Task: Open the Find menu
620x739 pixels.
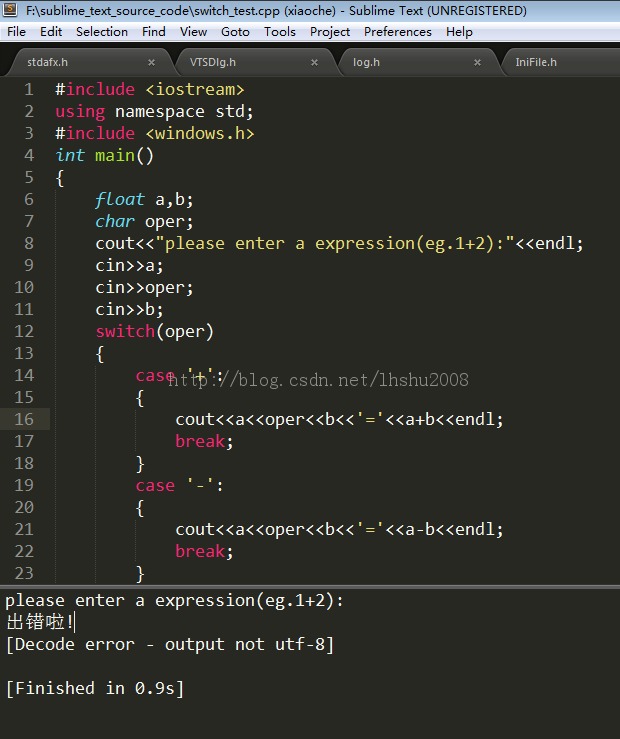Action: click(154, 31)
